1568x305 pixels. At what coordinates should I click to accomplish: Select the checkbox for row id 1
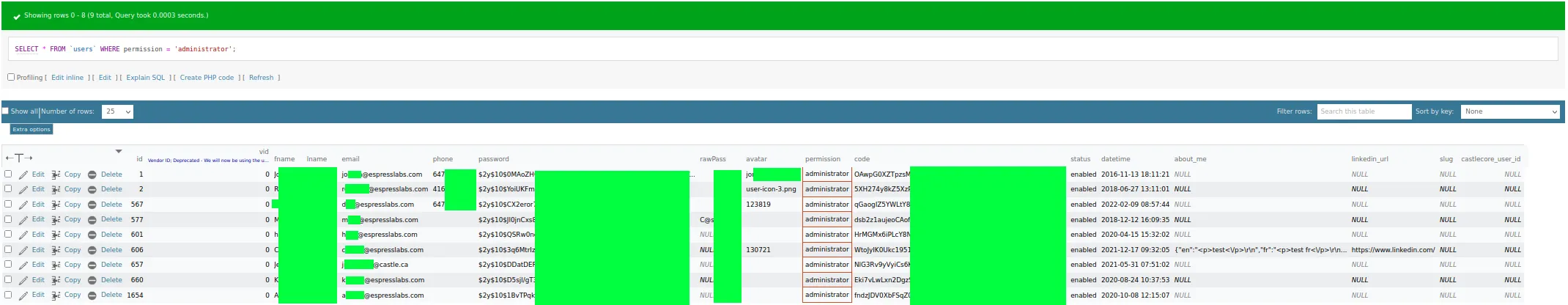[x=8, y=174]
